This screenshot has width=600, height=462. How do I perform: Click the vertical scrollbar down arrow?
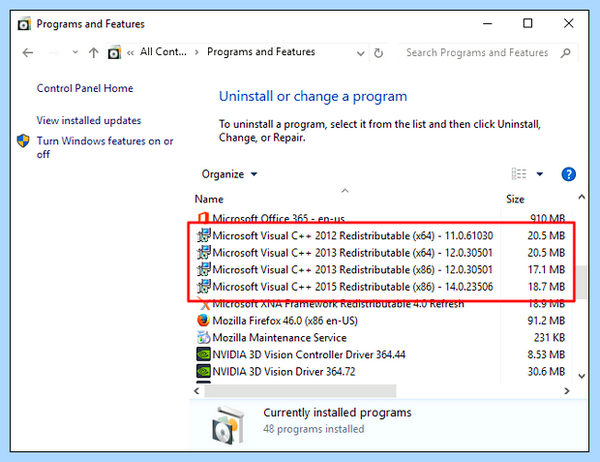582,376
